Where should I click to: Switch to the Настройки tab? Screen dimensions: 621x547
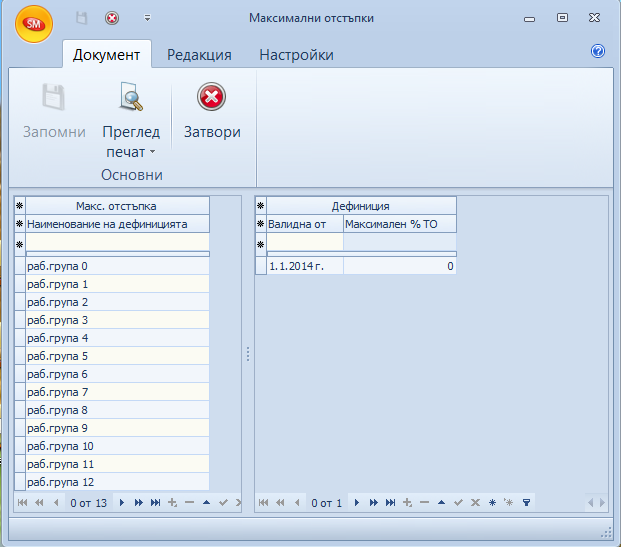[296, 54]
